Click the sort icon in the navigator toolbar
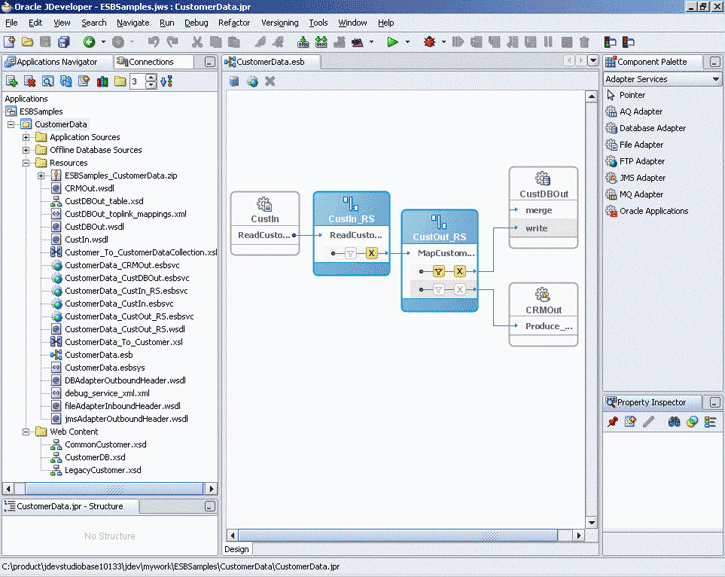The width and height of the screenshot is (725, 577). pos(166,82)
